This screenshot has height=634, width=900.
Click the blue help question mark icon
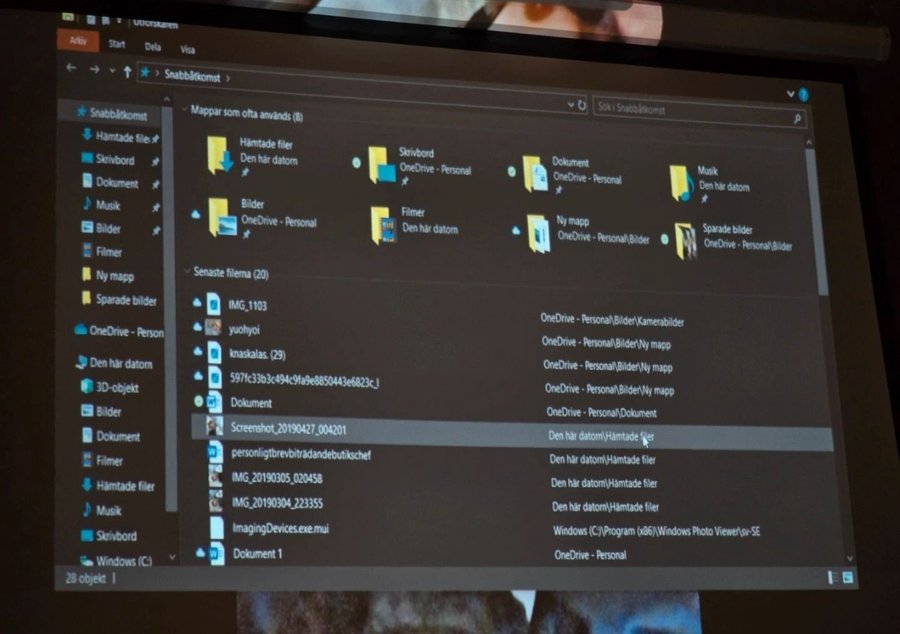coord(803,94)
